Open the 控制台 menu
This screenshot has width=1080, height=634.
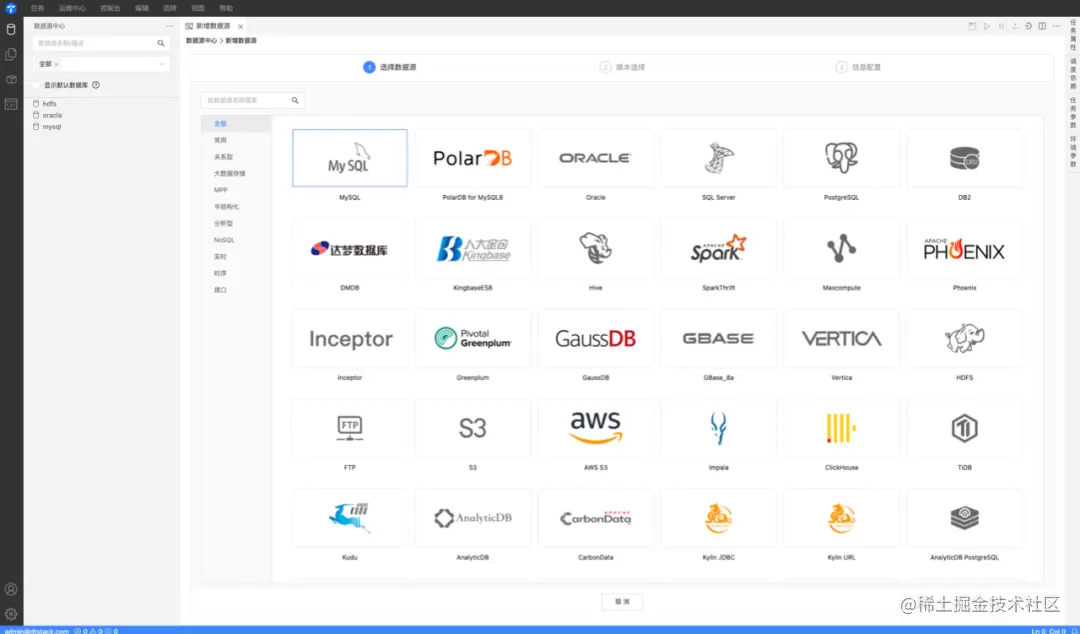[110, 8]
